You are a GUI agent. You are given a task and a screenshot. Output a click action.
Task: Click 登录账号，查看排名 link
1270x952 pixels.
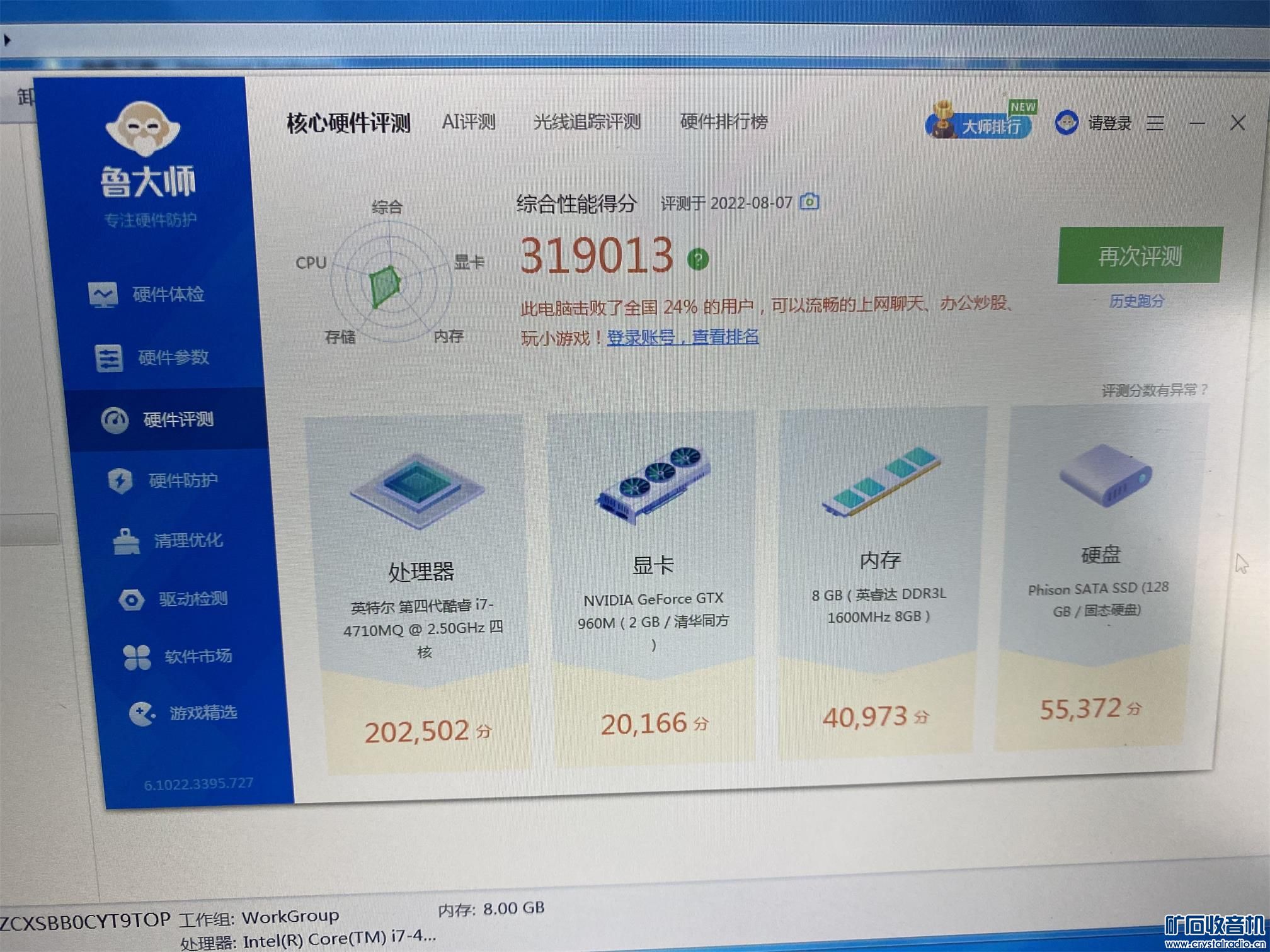point(683,337)
